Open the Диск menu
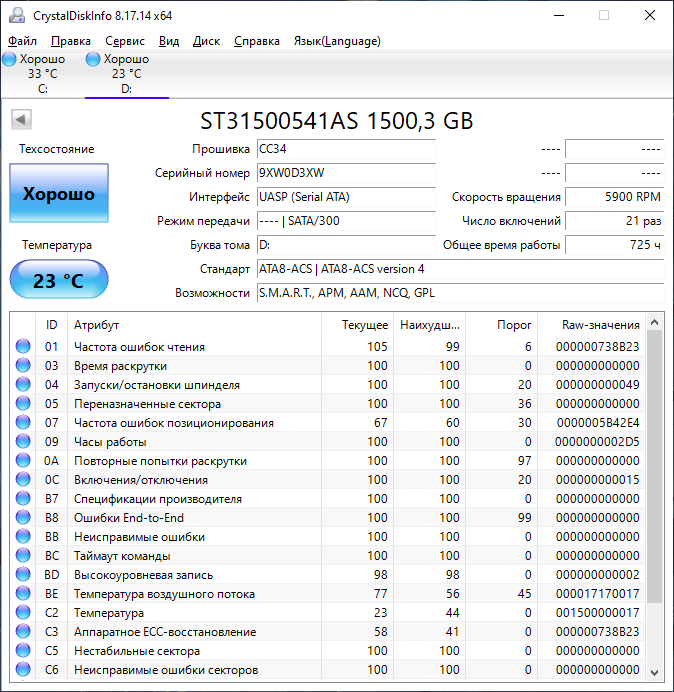The image size is (674, 692). click(x=206, y=41)
